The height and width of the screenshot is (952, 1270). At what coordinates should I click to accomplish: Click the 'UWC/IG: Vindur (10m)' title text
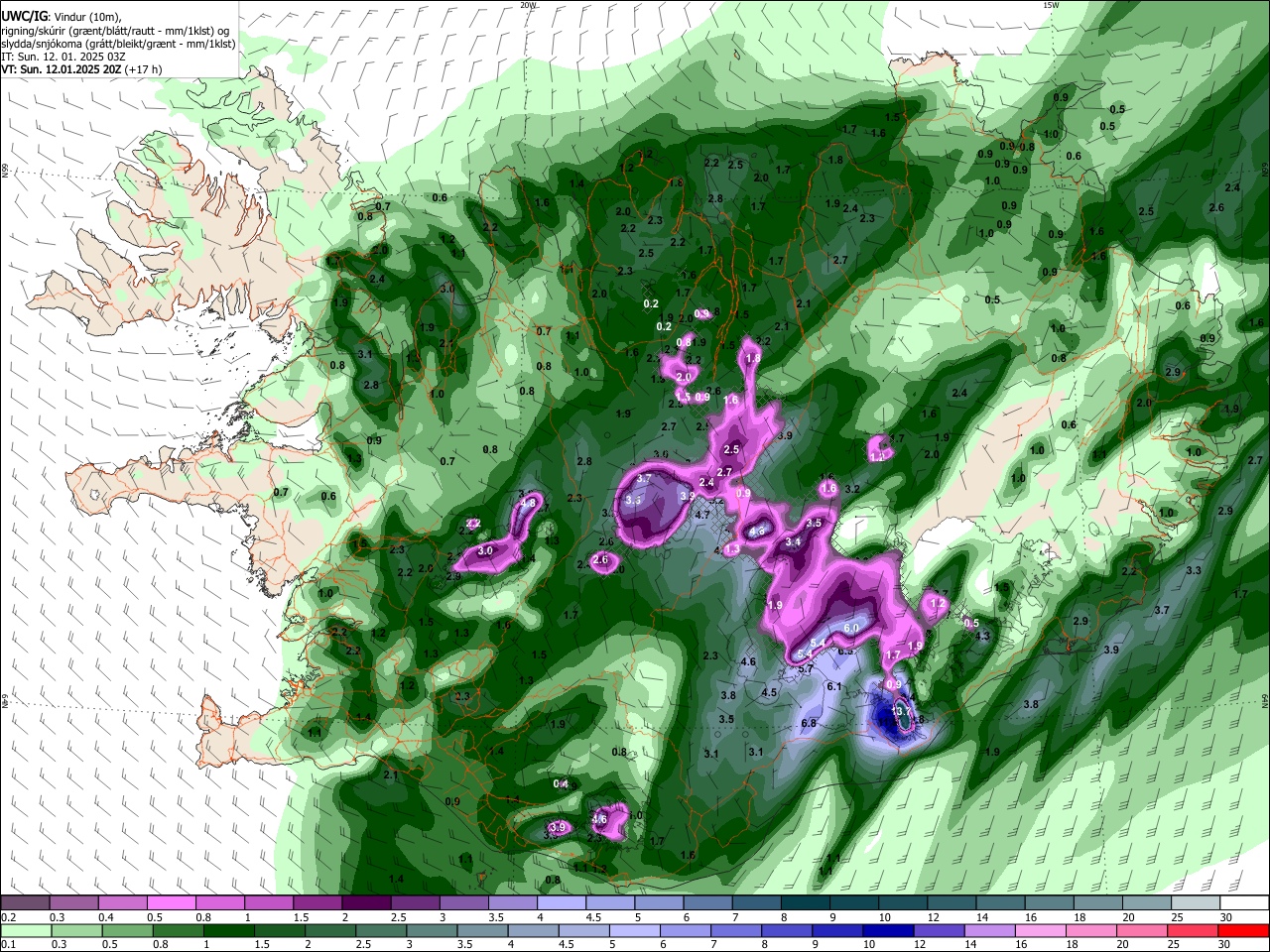coord(61,17)
